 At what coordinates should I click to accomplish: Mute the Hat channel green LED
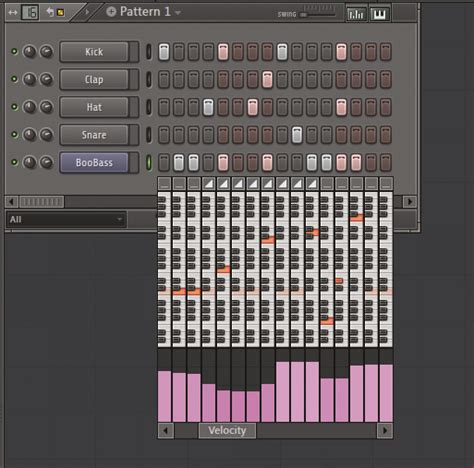point(14,107)
